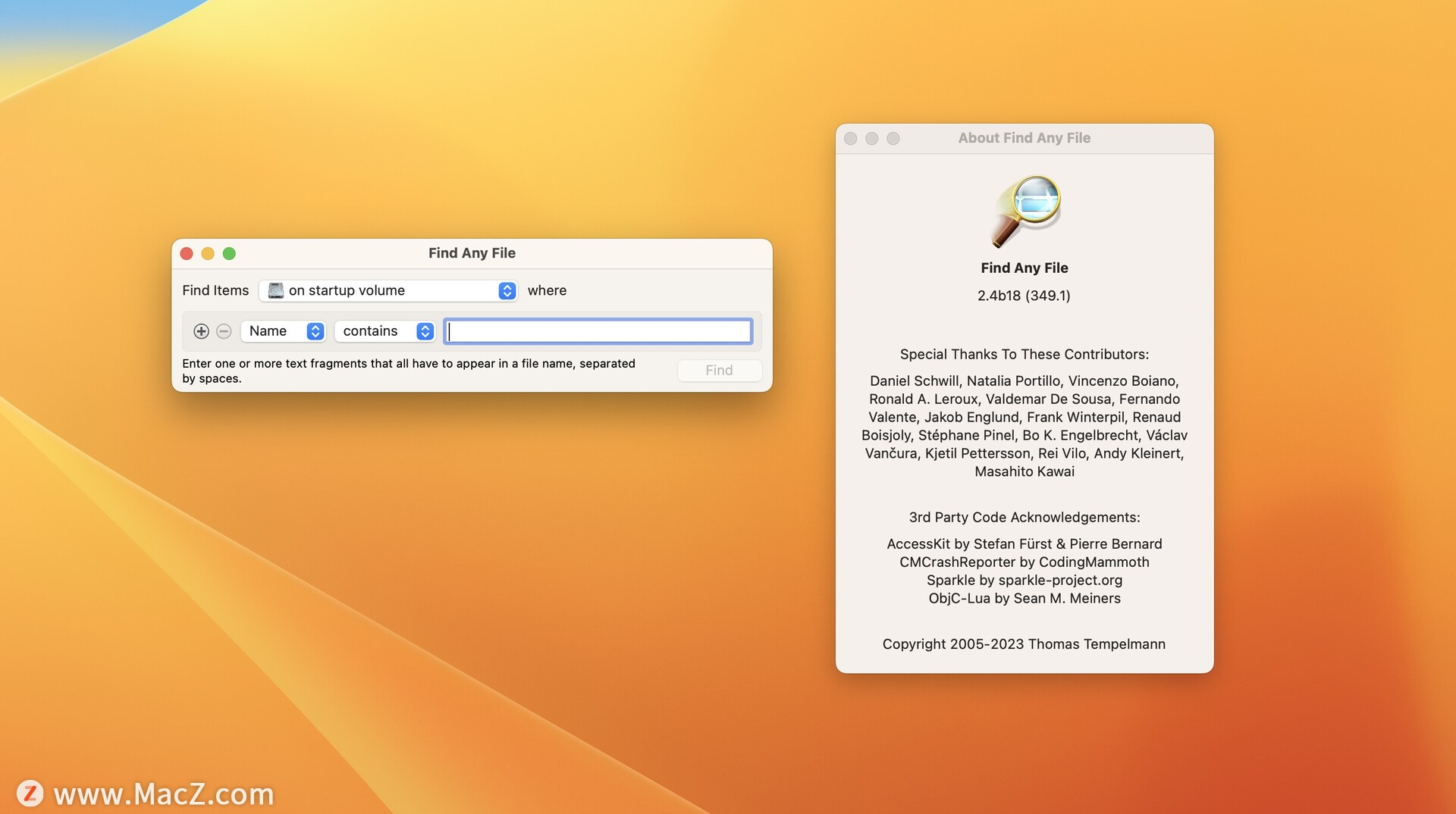
Task: Click the version number '2.4b18 (349.1)'
Action: tap(1024, 296)
